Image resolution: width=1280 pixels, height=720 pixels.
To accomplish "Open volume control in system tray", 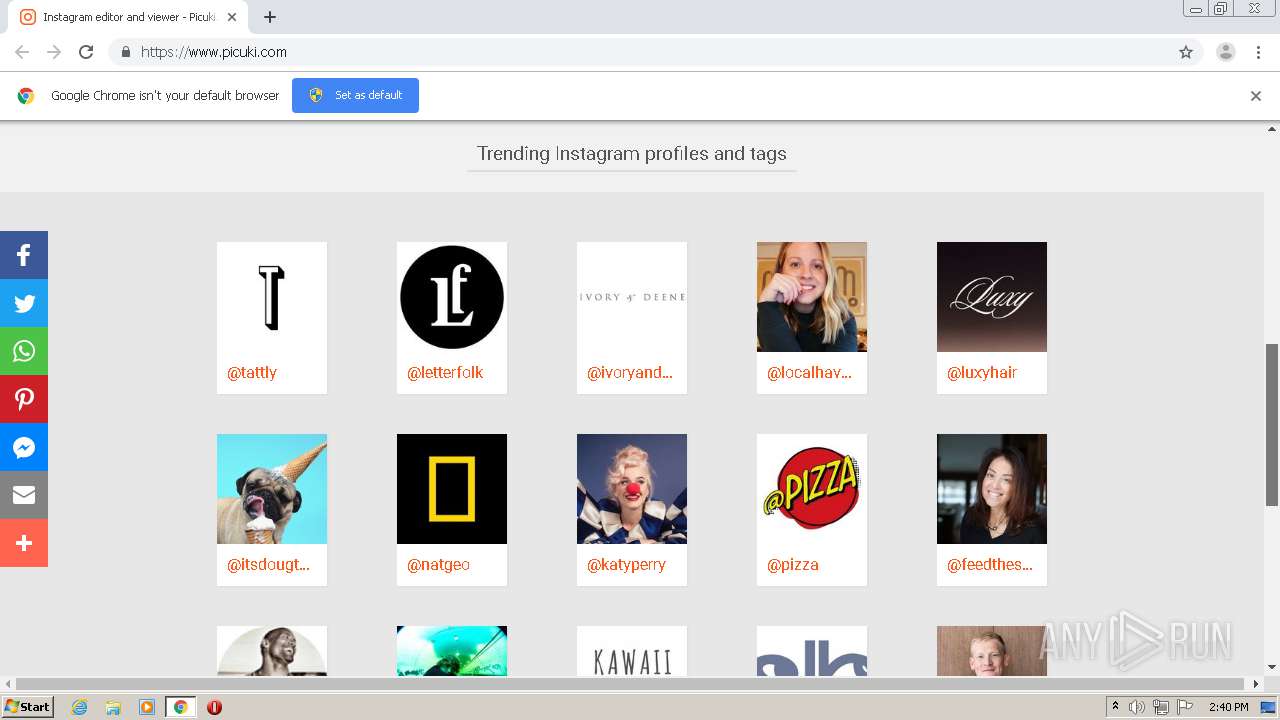I will [x=1137, y=707].
